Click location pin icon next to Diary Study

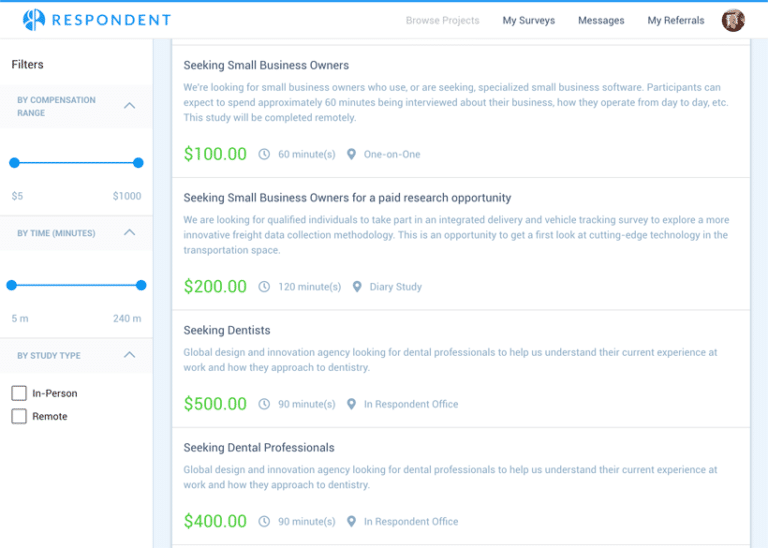click(357, 287)
